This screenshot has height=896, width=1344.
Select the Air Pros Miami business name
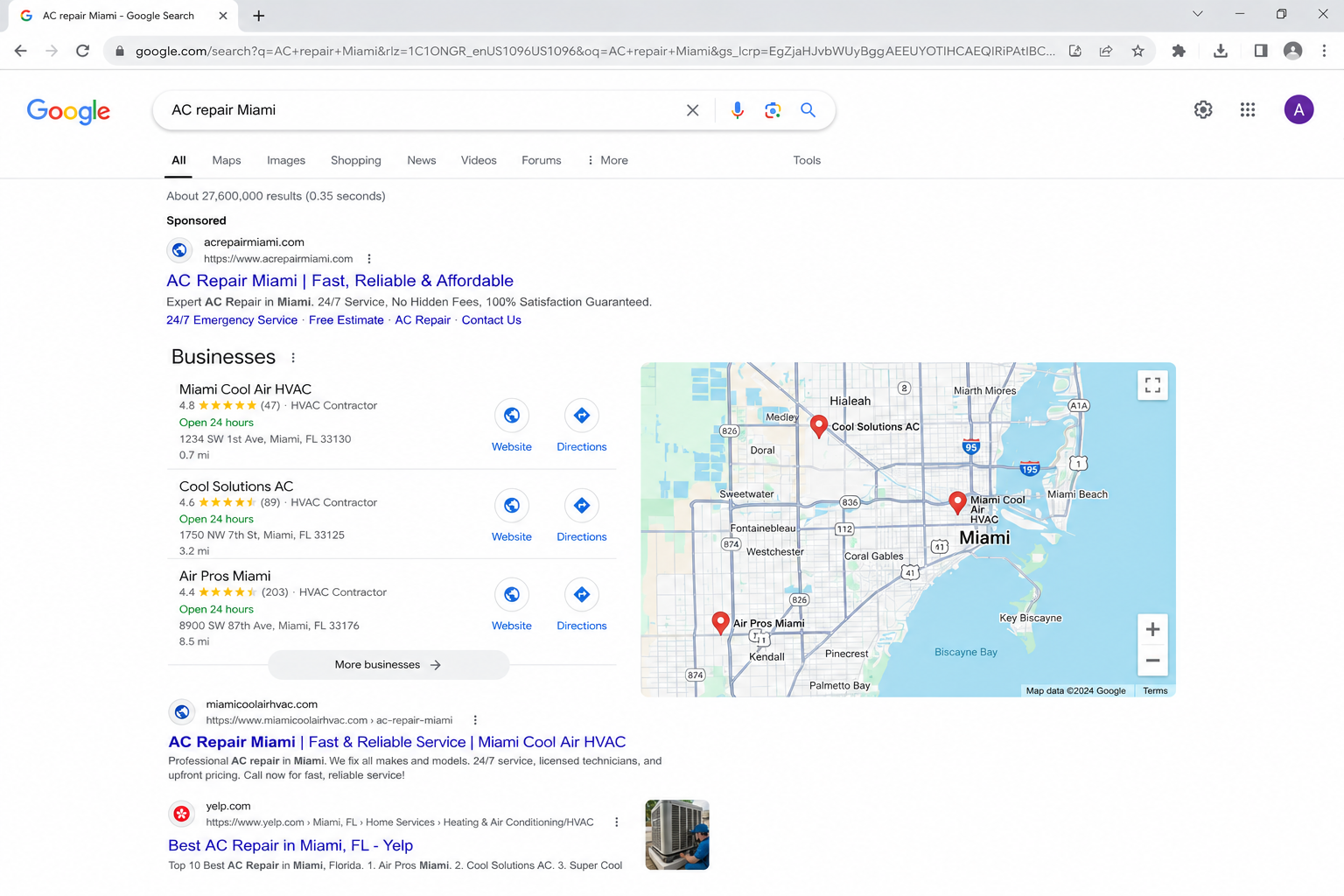(x=225, y=576)
